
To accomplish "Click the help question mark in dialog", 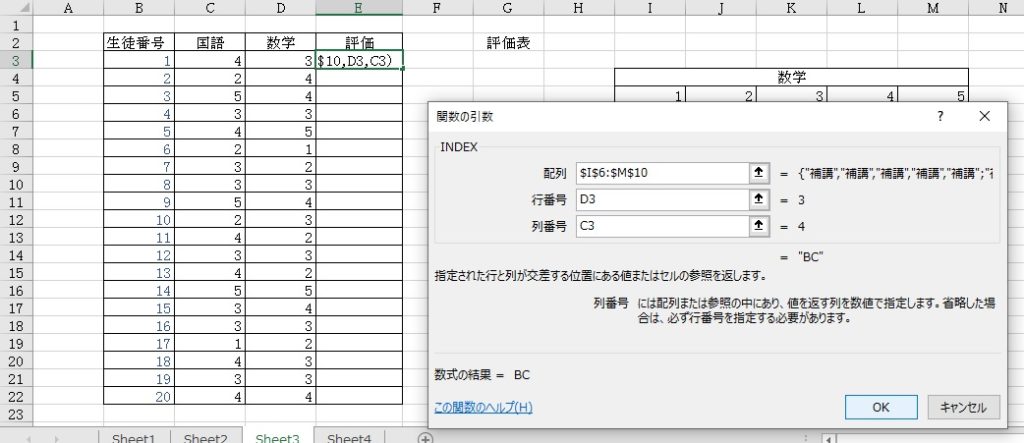I will (x=940, y=116).
